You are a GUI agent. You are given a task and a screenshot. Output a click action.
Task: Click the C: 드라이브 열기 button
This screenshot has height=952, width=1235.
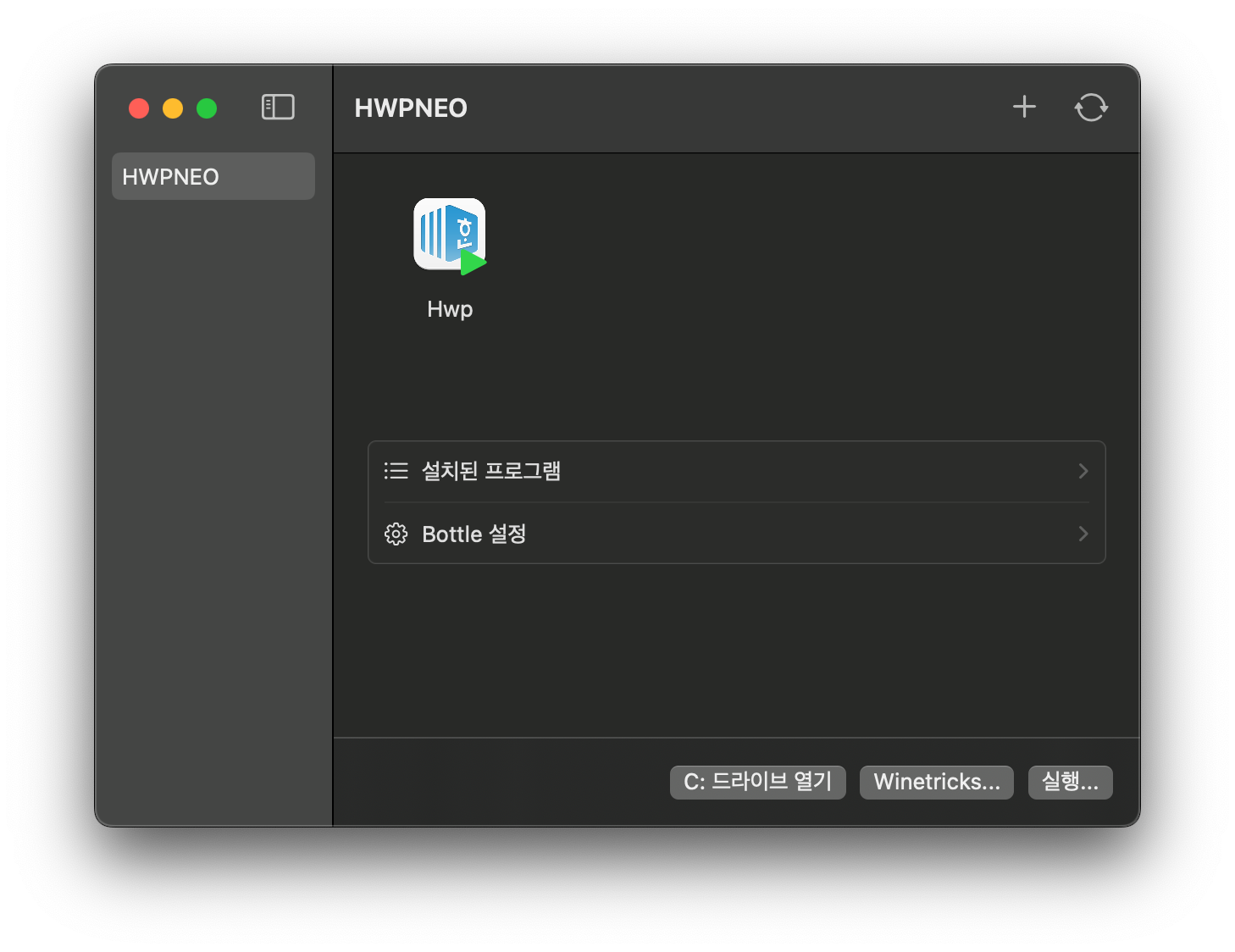click(758, 782)
